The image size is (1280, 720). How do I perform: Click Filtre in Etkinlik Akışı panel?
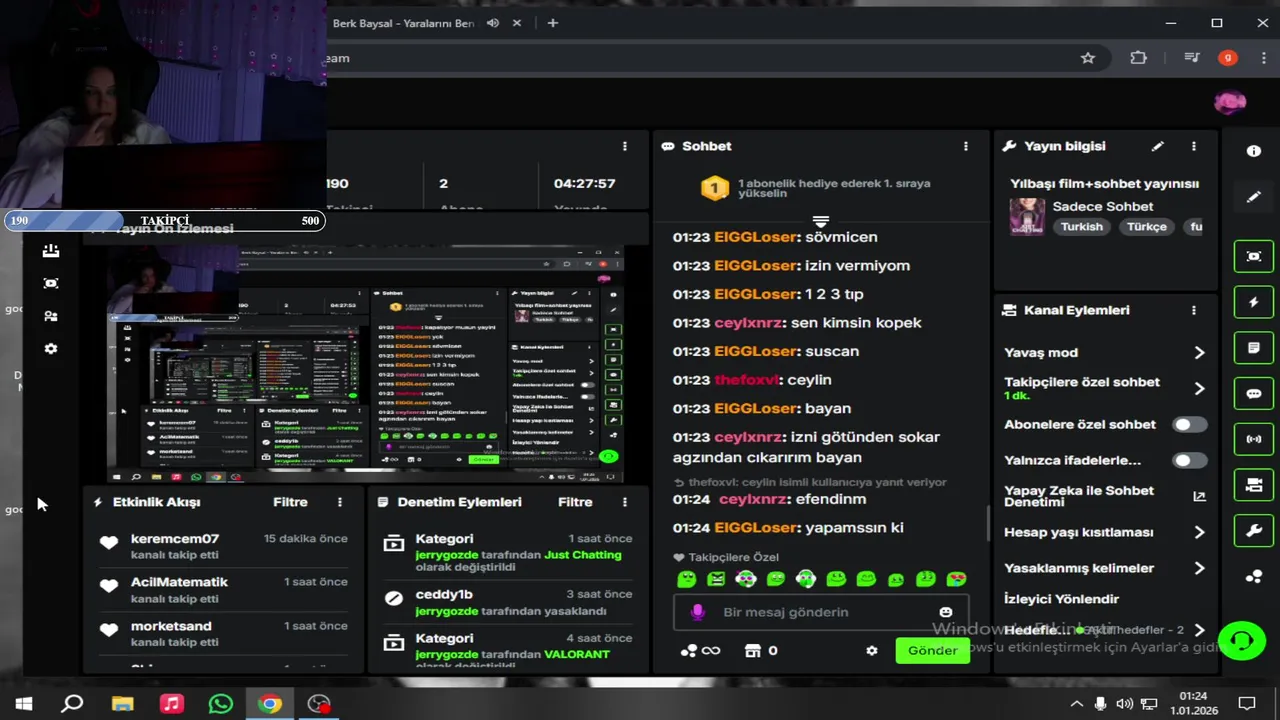point(290,502)
